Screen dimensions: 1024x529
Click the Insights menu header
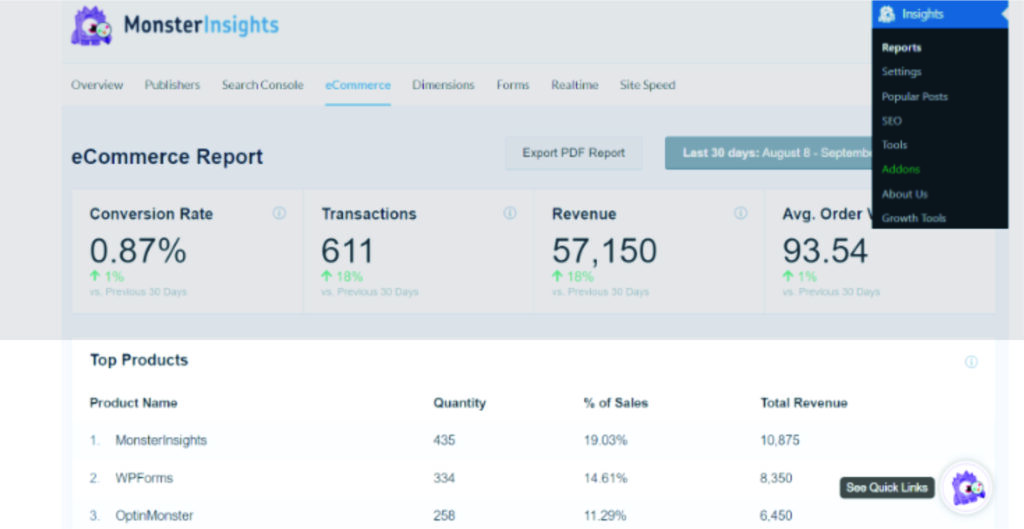tap(940, 14)
